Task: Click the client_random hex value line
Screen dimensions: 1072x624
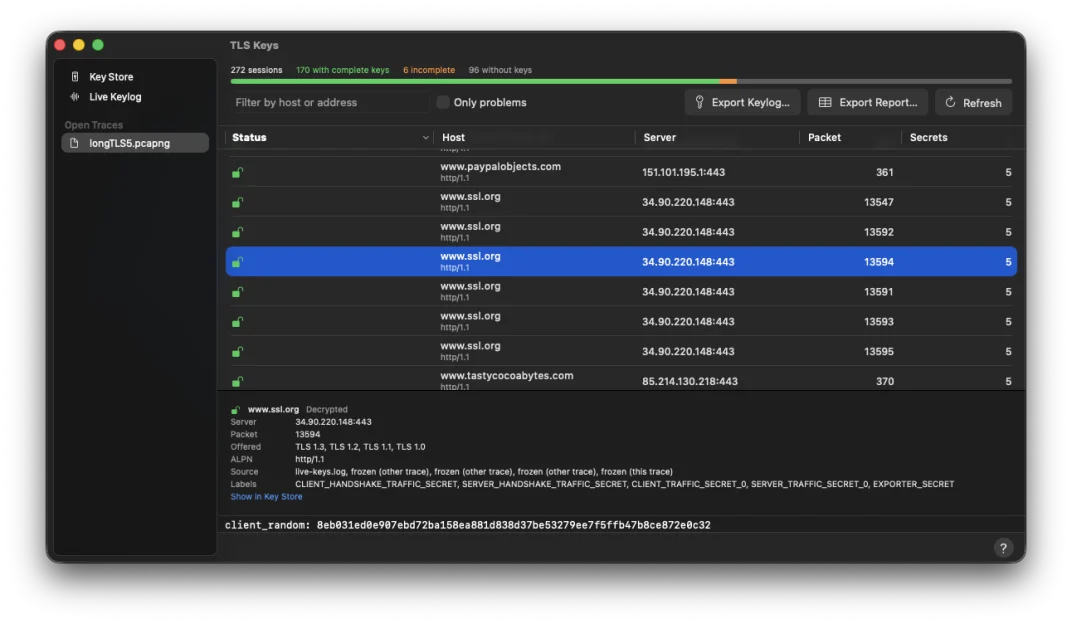Action: tap(468, 525)
